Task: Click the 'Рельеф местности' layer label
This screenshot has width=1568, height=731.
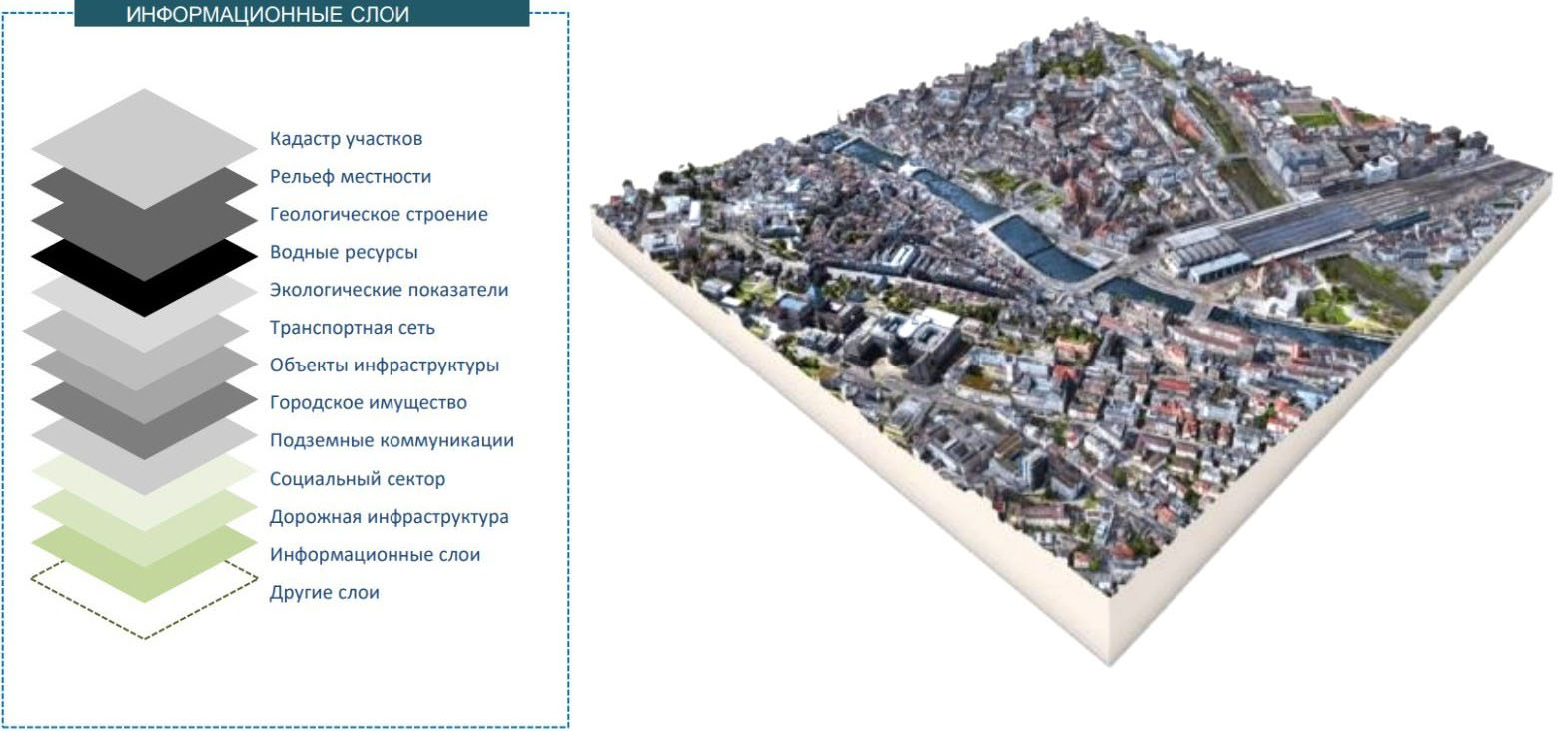Action: [351, 177]
